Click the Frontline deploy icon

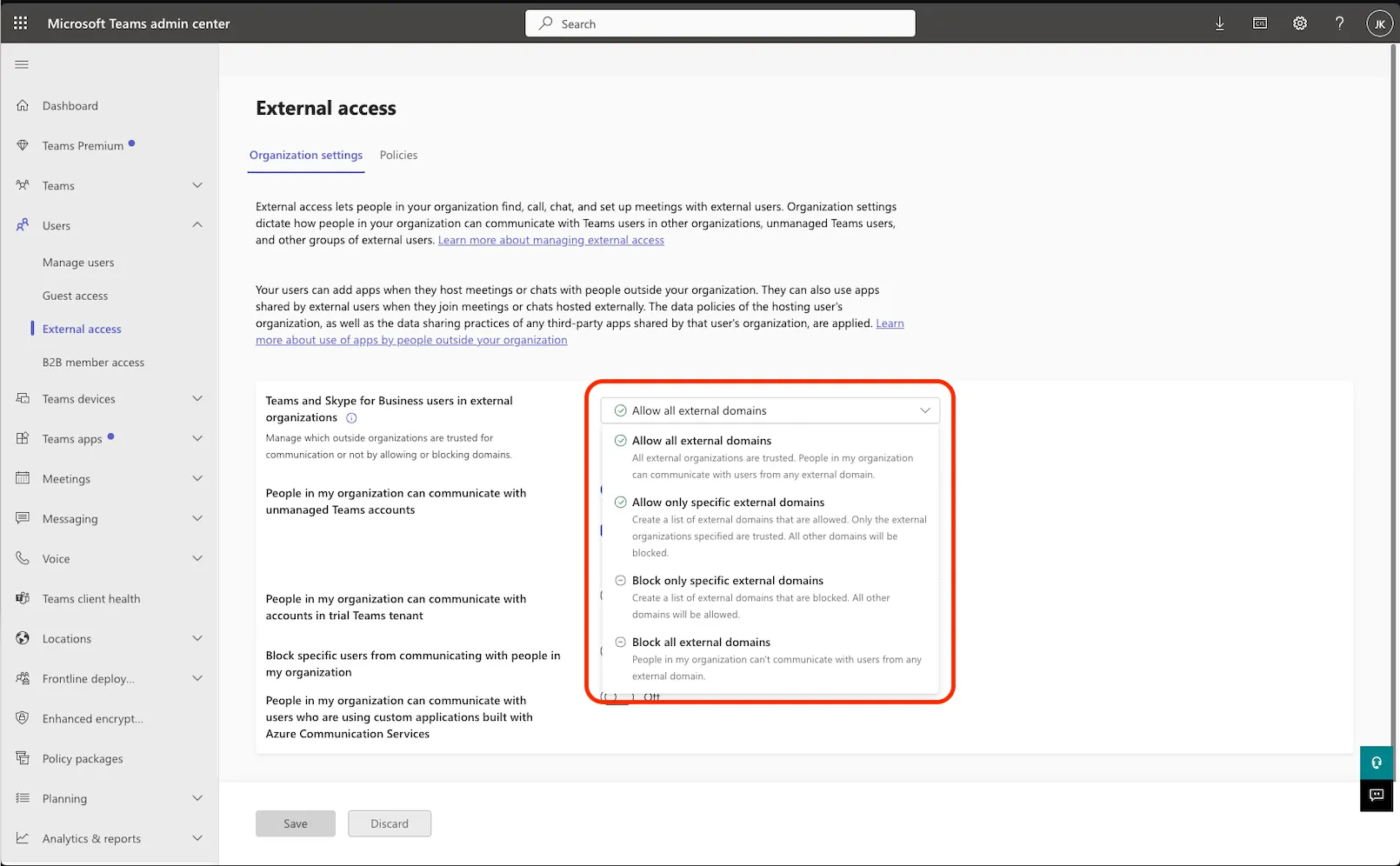(23, 678)
